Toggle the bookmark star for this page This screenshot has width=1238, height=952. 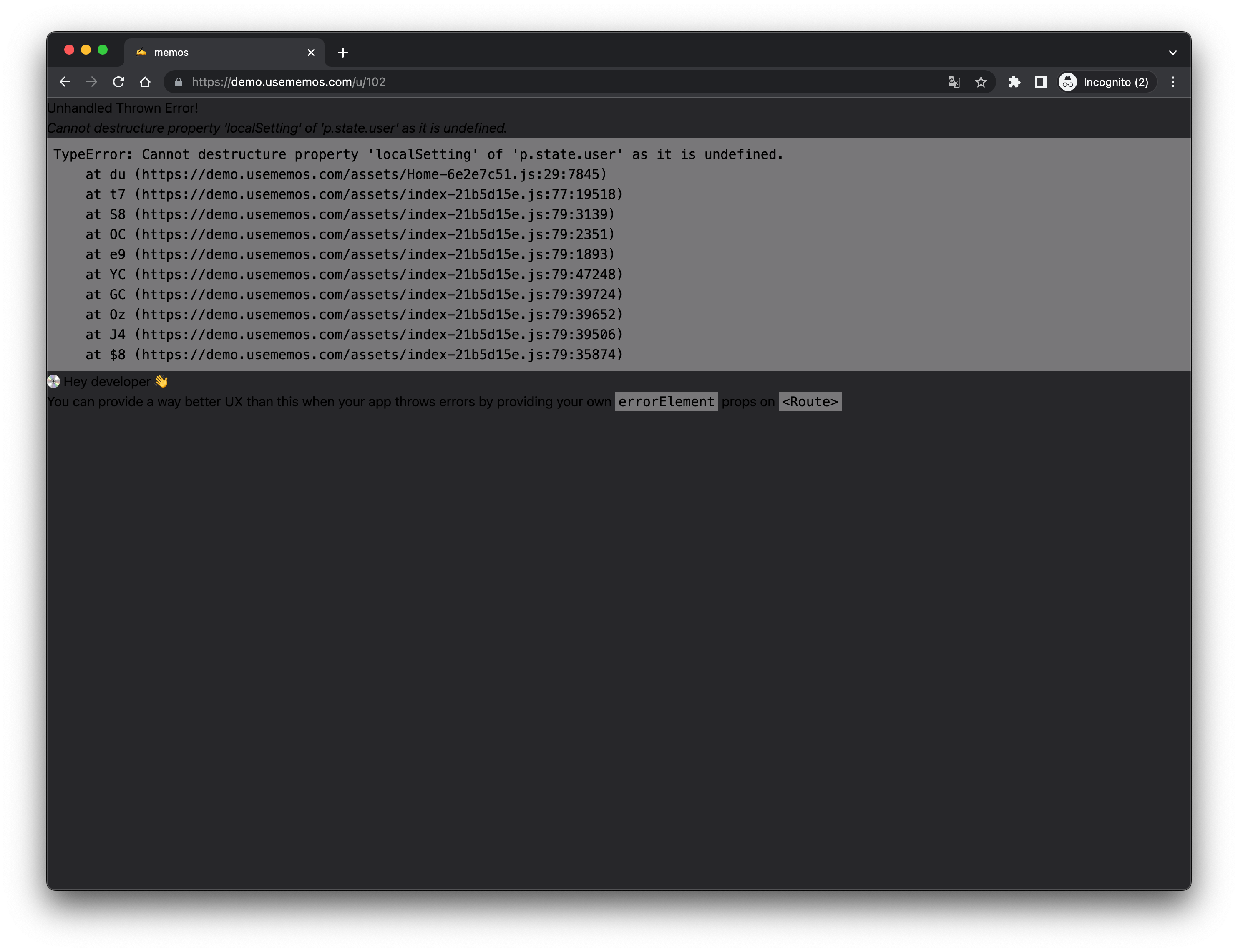[981, 82]
